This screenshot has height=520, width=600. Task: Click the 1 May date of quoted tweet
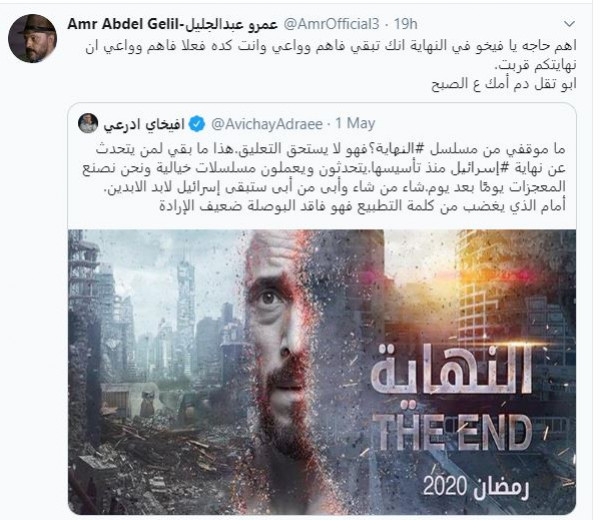[355, 124]
